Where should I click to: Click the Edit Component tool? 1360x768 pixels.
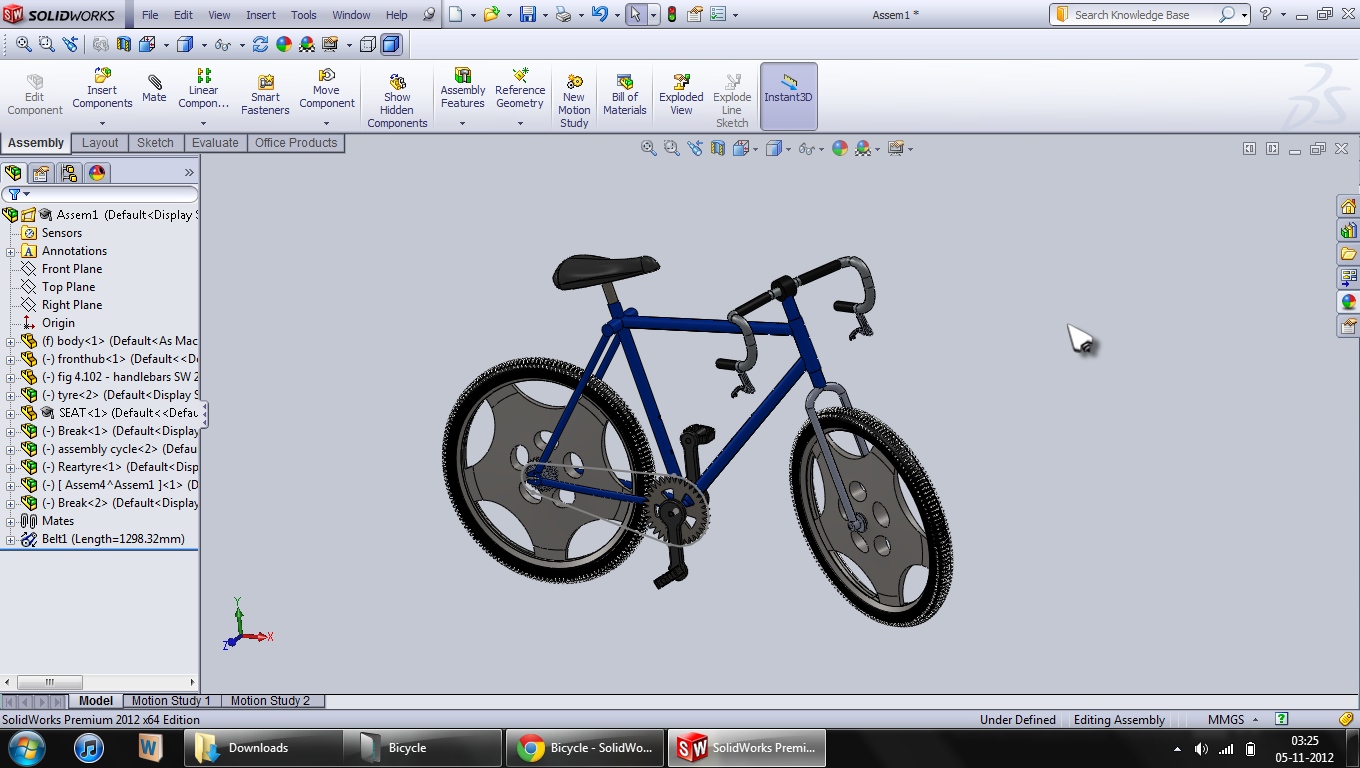coord(35,95)
